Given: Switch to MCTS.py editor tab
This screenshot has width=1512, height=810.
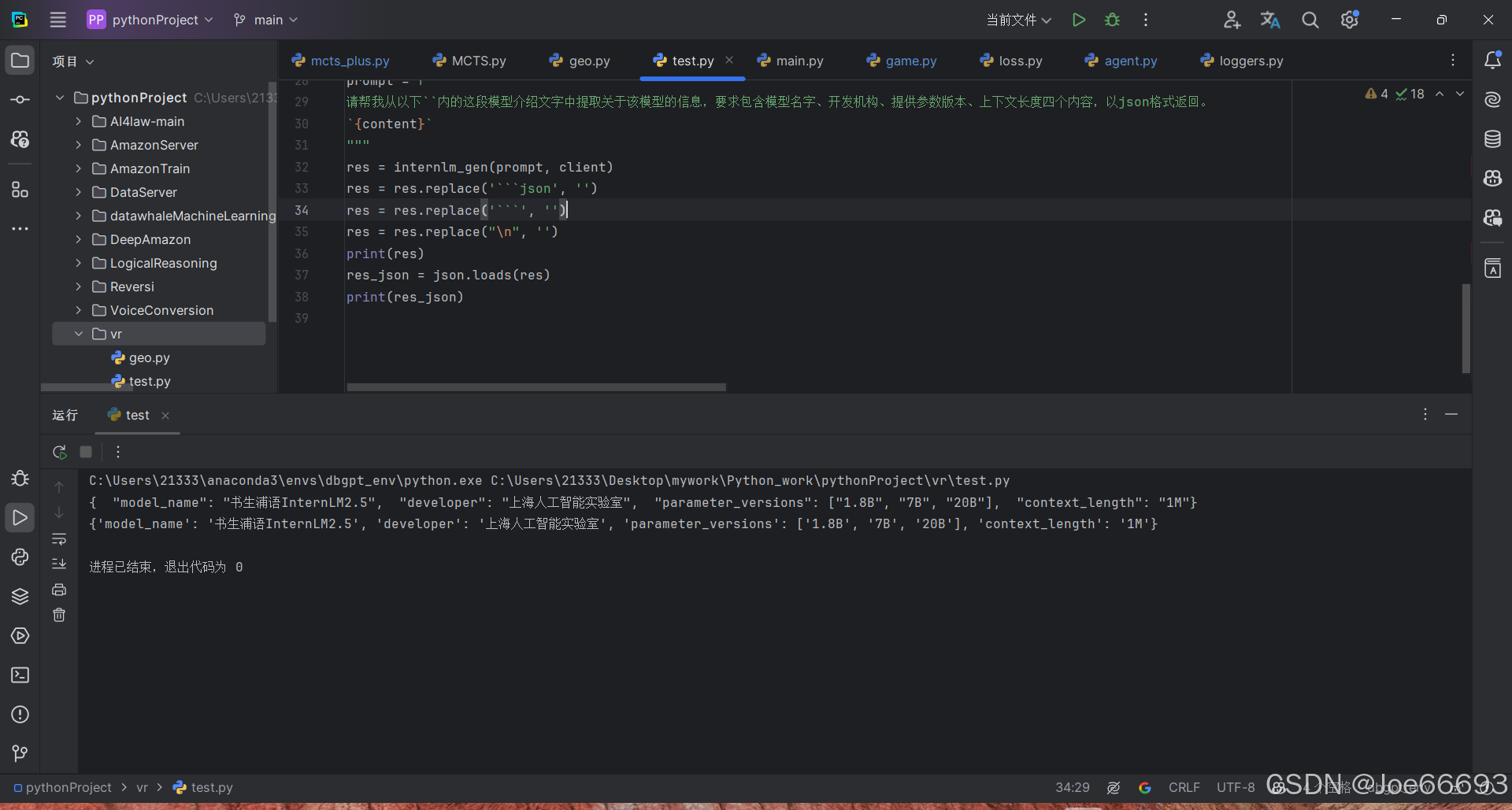Looking at the screenshot, I should click(x=469, y=61).
